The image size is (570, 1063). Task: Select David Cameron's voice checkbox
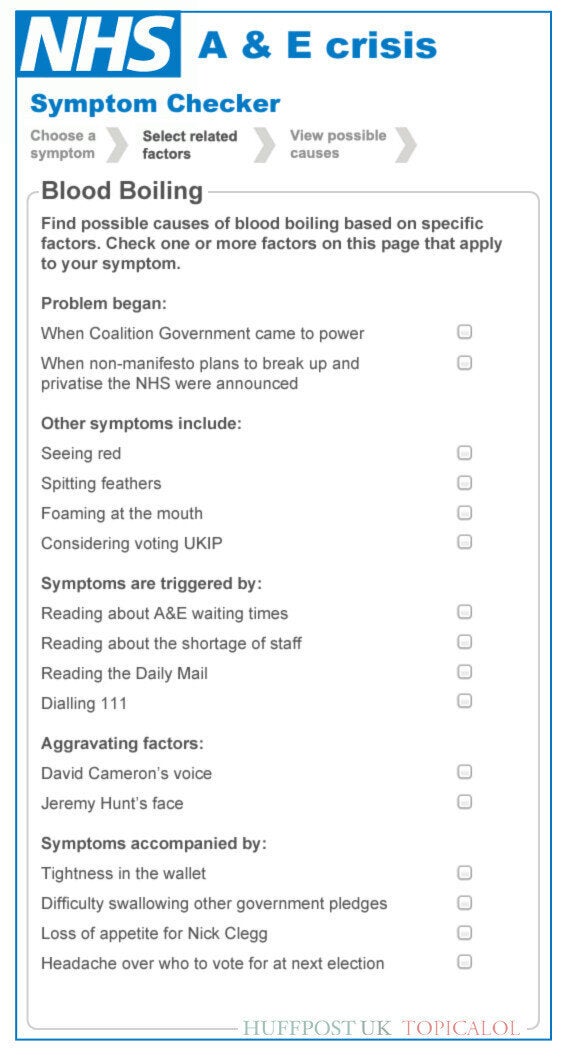464,772
